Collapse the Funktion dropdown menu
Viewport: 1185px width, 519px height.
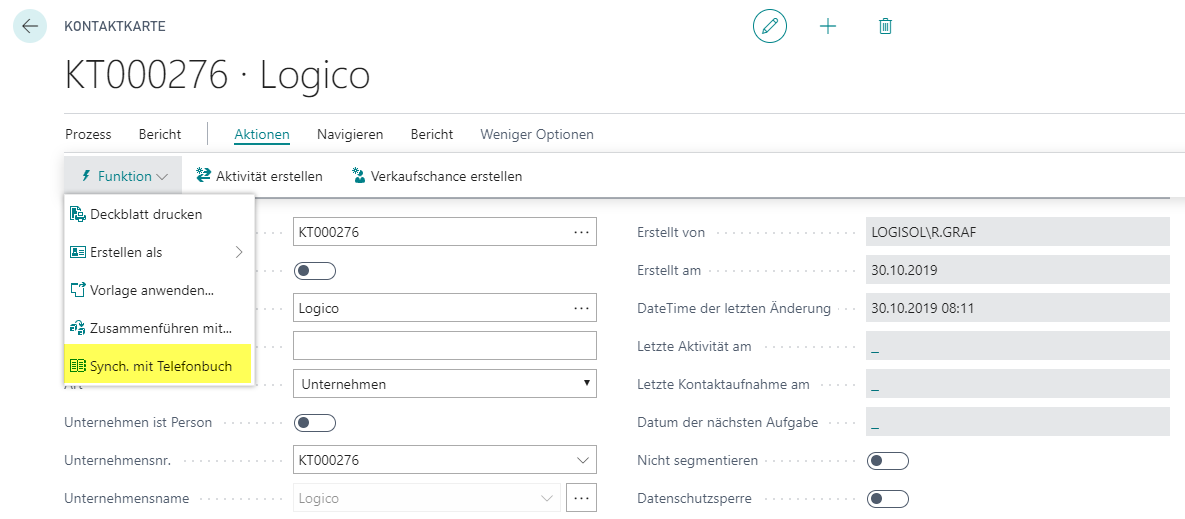(123, 176)
